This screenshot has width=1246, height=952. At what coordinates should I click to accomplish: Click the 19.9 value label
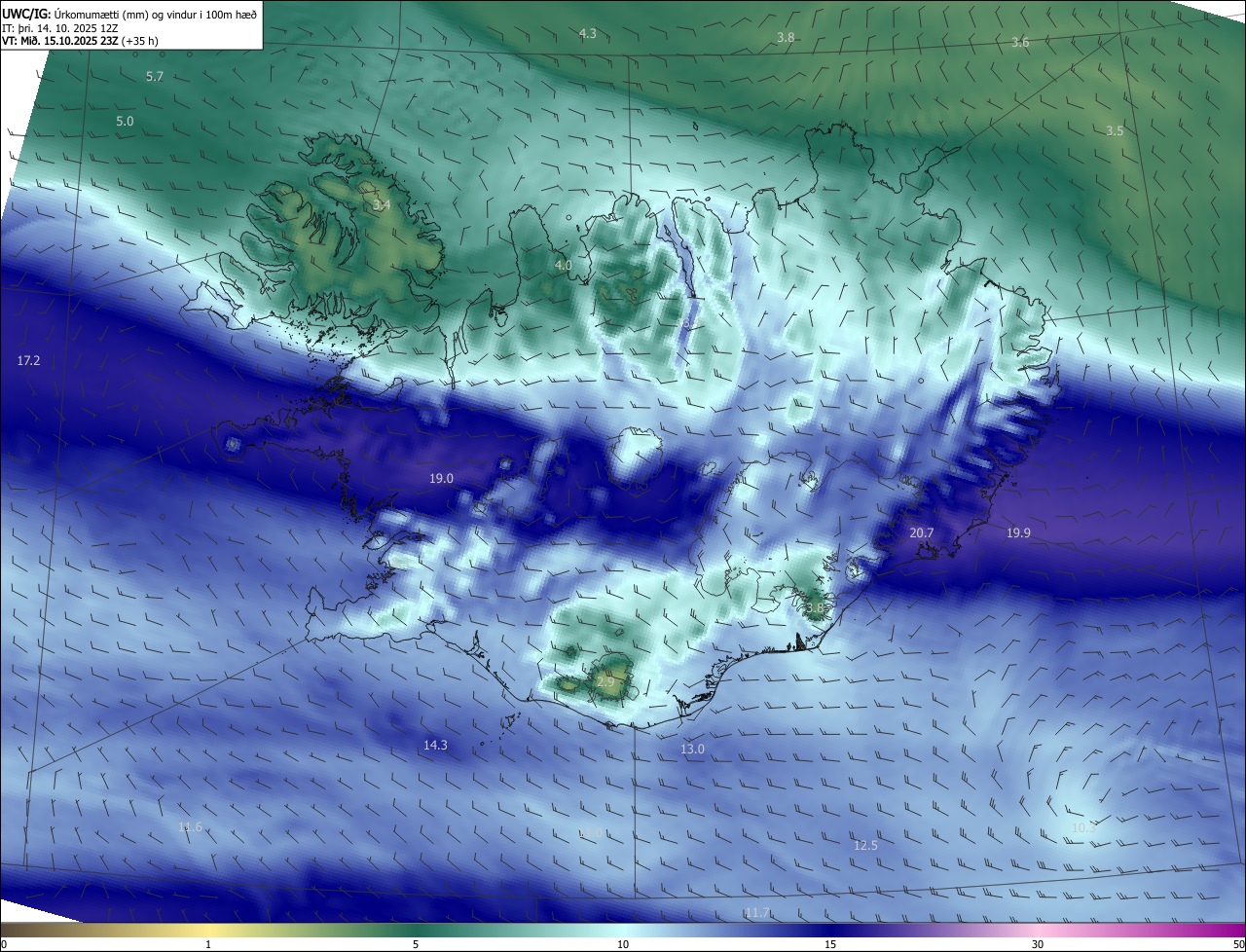click(1018, 533)
